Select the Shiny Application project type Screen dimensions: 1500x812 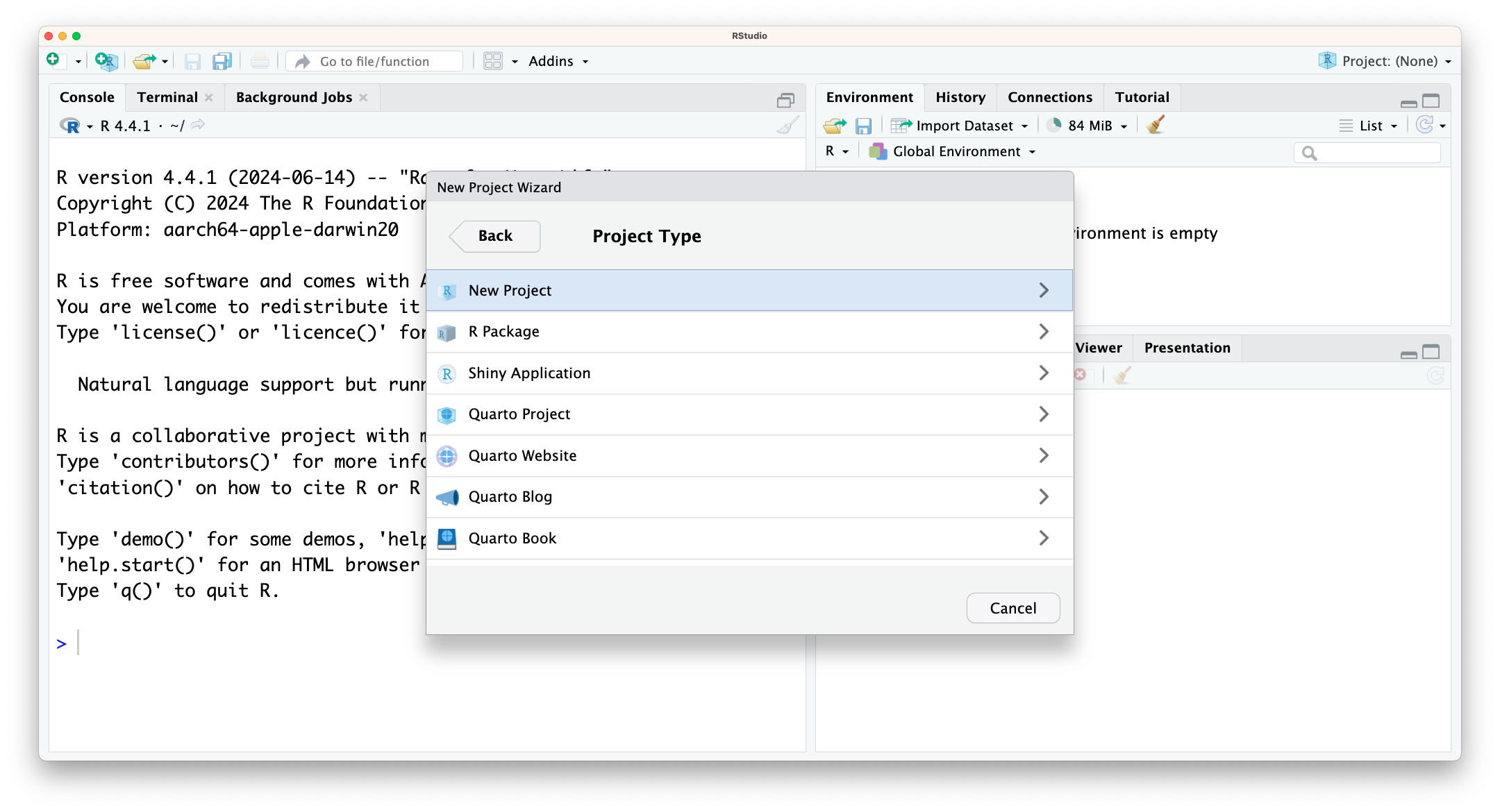point(750,373)
